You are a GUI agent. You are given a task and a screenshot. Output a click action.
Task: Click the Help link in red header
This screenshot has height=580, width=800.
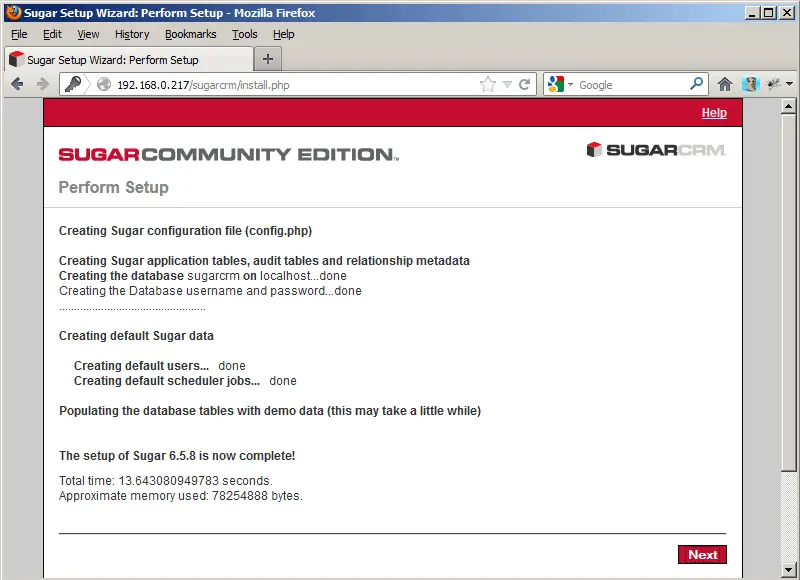pyautogui.click(x=714, y=113)
